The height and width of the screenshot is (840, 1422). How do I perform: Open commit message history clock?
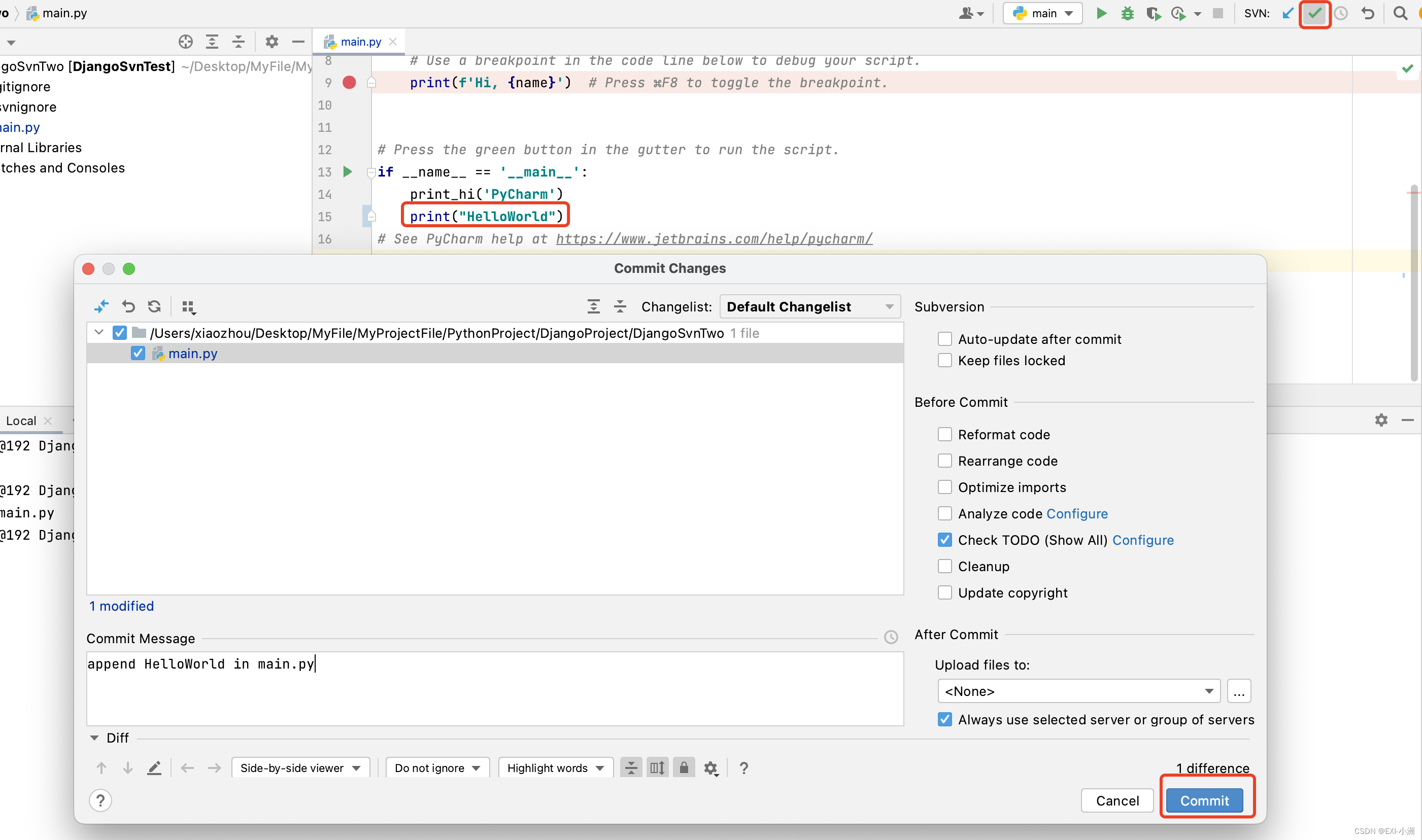tap(891, 638)
